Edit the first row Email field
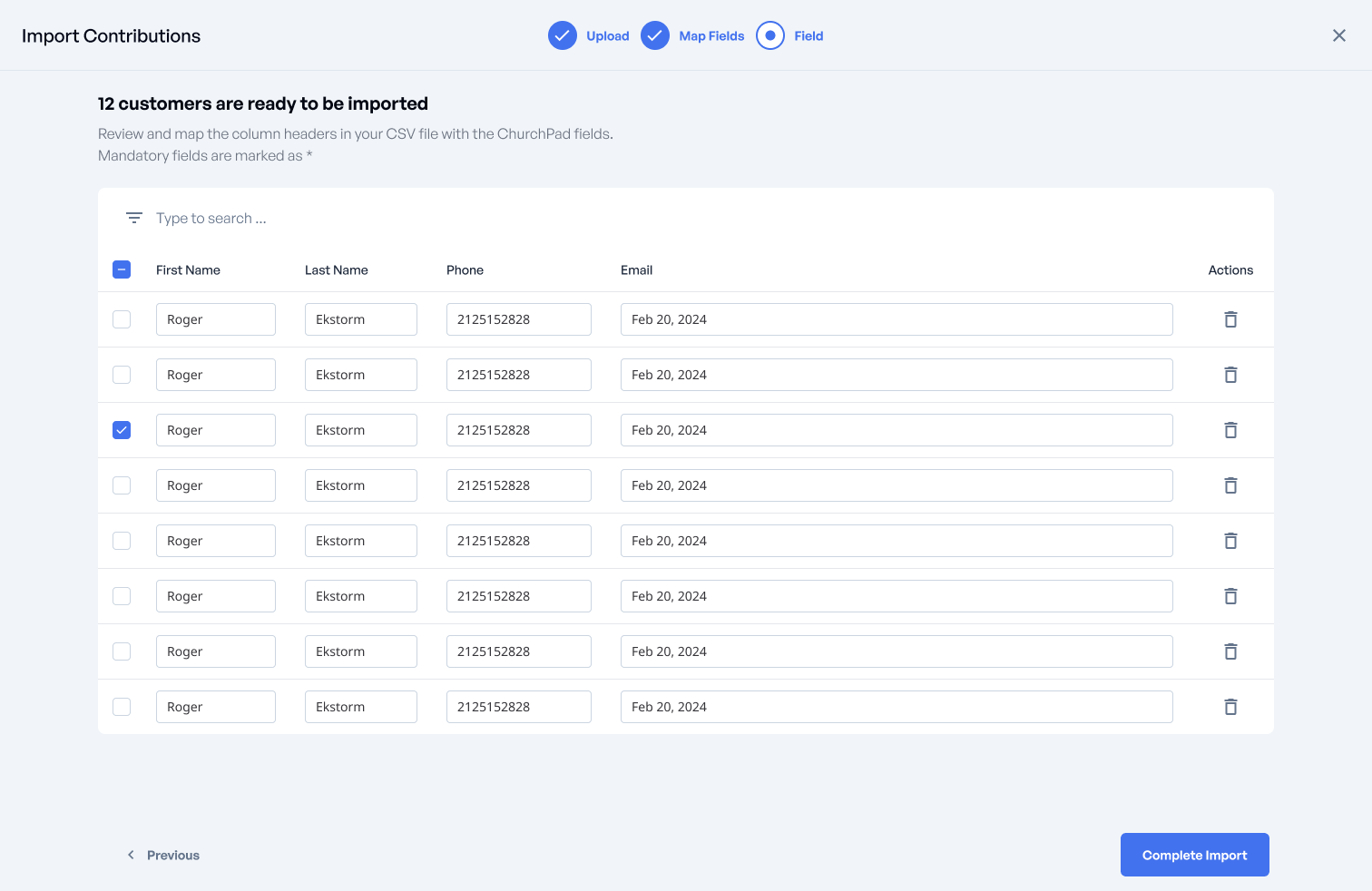The width and height of the screenshot is (1372, 891). (x=896, y=319)
